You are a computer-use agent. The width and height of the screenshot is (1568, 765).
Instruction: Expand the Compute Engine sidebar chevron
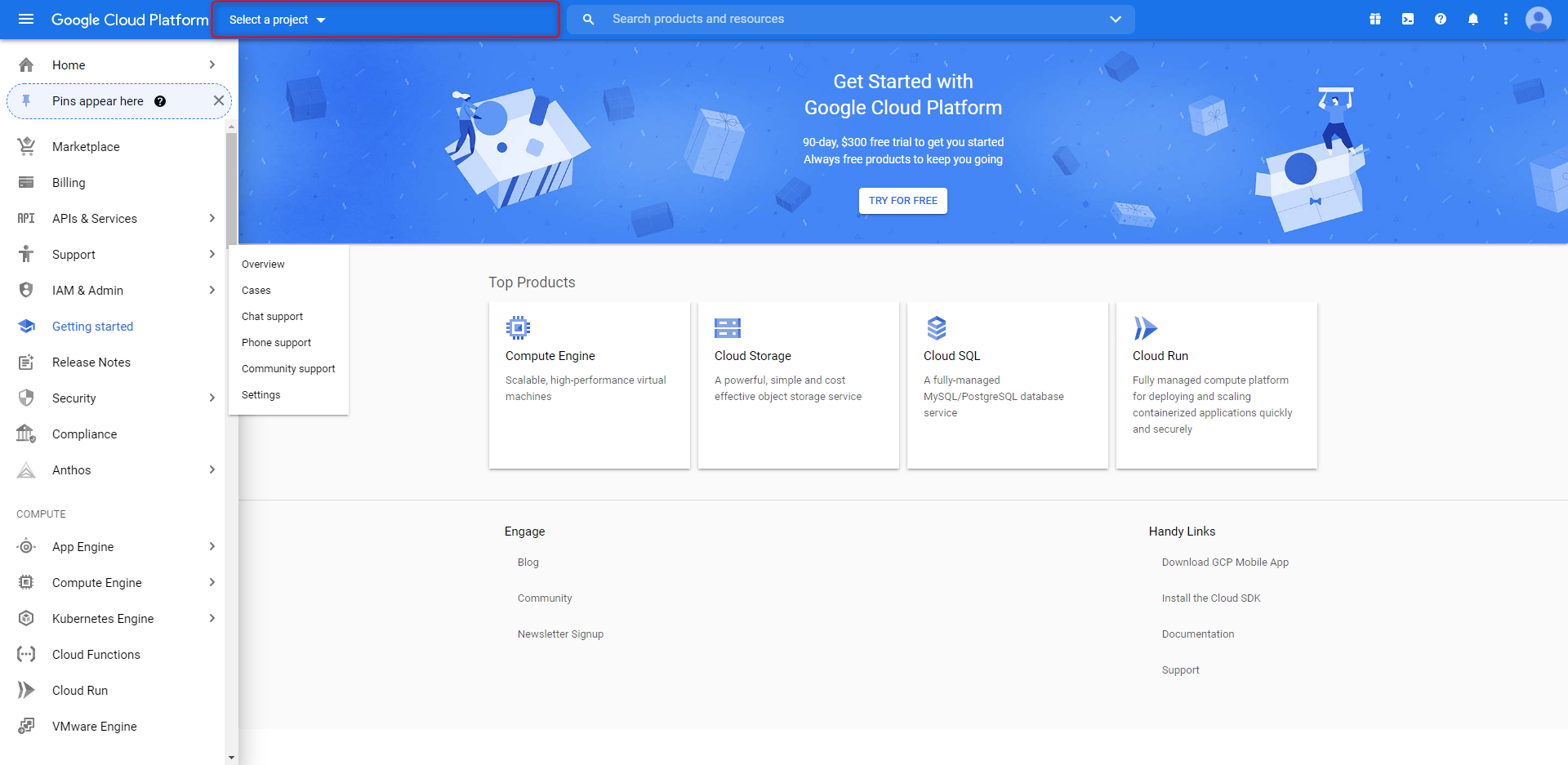212,582
